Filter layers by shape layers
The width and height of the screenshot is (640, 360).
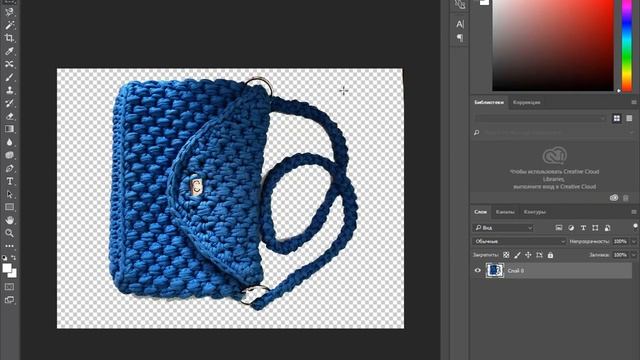(x=595, y=228)
